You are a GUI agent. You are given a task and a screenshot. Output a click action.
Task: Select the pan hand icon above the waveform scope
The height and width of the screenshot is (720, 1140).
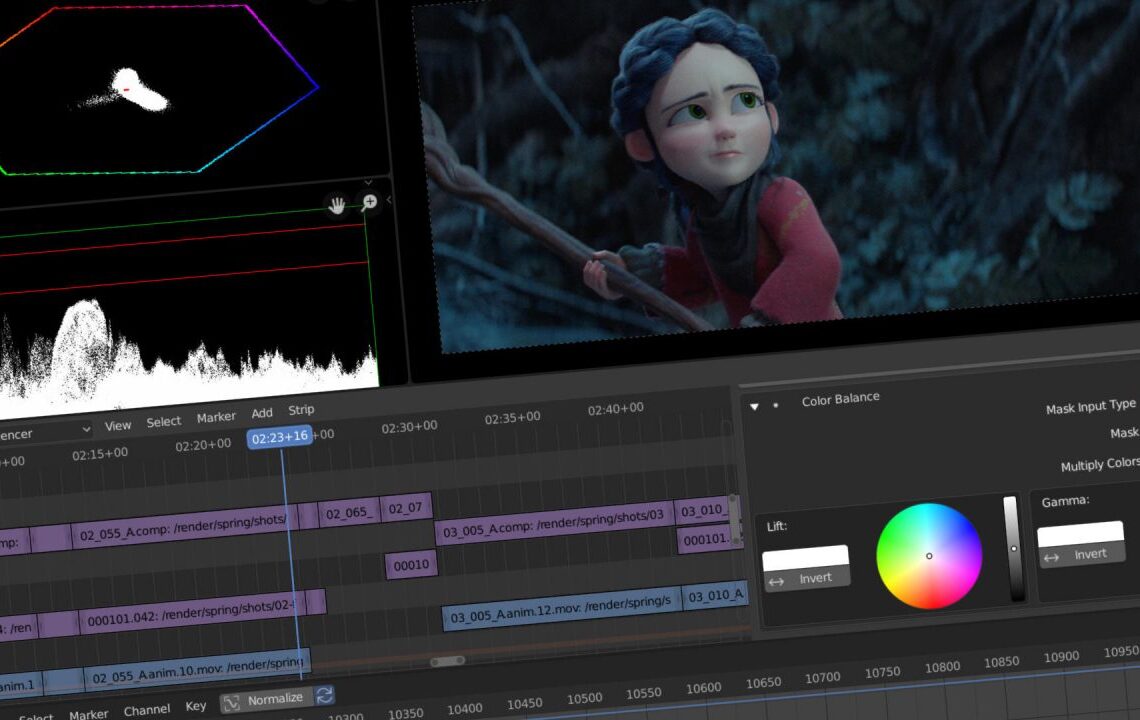pos(337,204)
